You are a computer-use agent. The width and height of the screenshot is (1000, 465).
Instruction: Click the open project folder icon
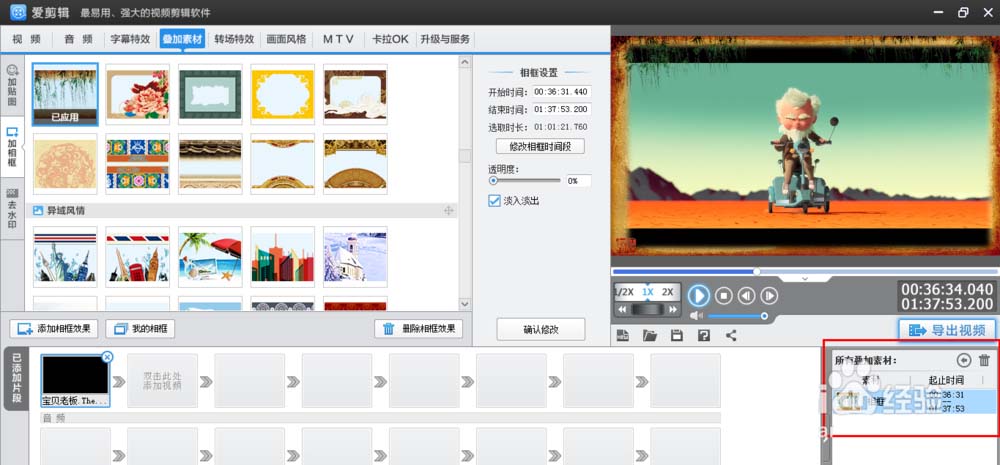[x=650, y=336]
